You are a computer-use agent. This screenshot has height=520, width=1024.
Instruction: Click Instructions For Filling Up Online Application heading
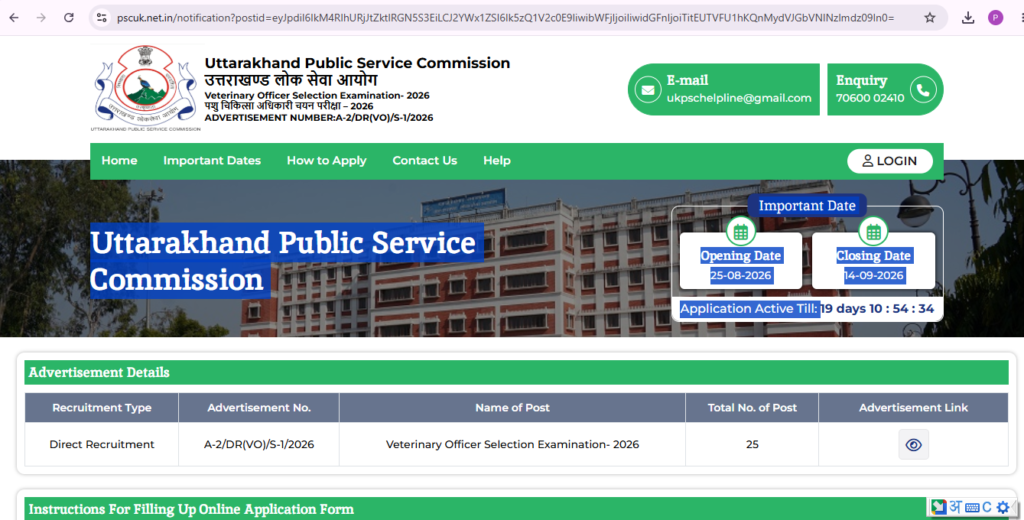(191, 509)
